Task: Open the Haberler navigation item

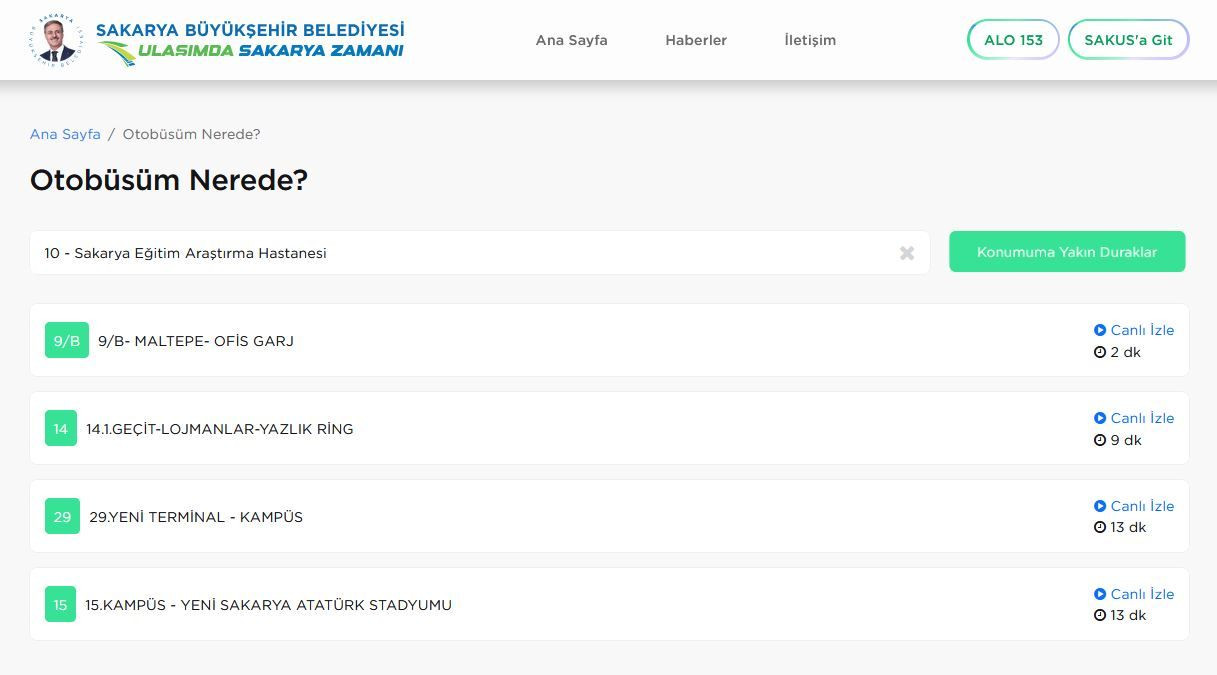Action: [696, 40]
